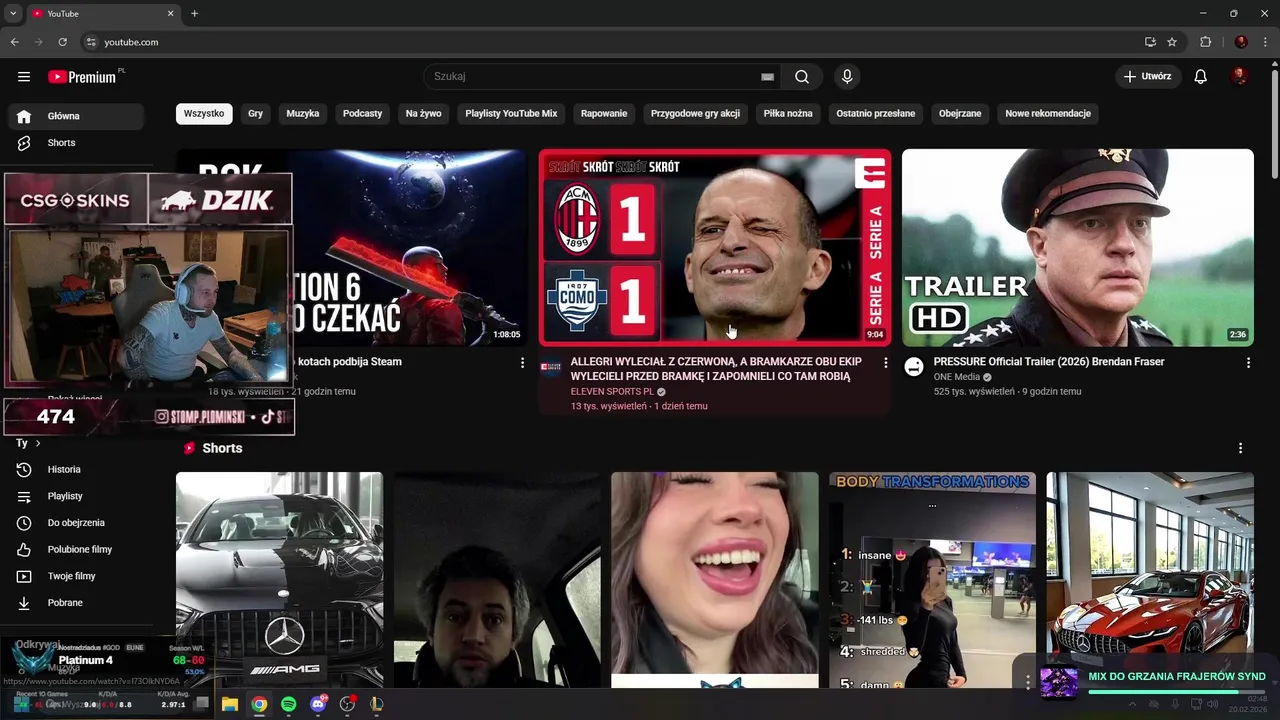Open the Chrome profile avatar
Screen dimensions: 1280x720
[1241, 42]
